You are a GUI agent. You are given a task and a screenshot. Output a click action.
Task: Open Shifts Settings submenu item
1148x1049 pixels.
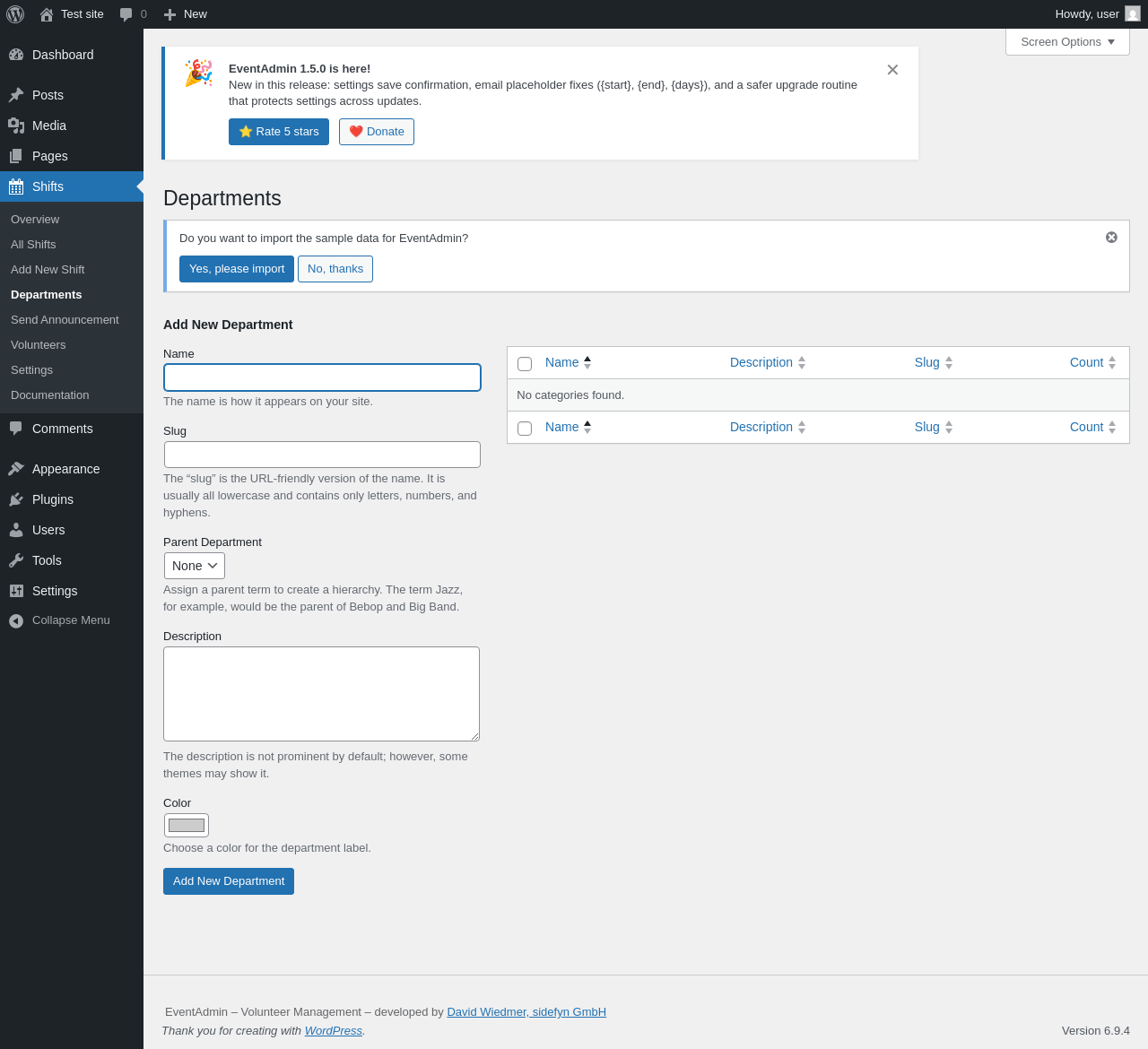tap(31, 370)
